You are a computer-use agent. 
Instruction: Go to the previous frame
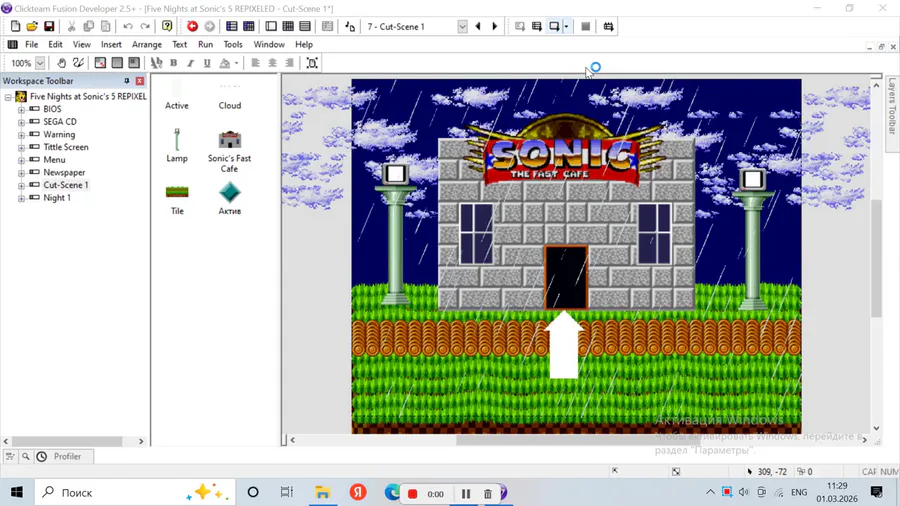(478, 26)
